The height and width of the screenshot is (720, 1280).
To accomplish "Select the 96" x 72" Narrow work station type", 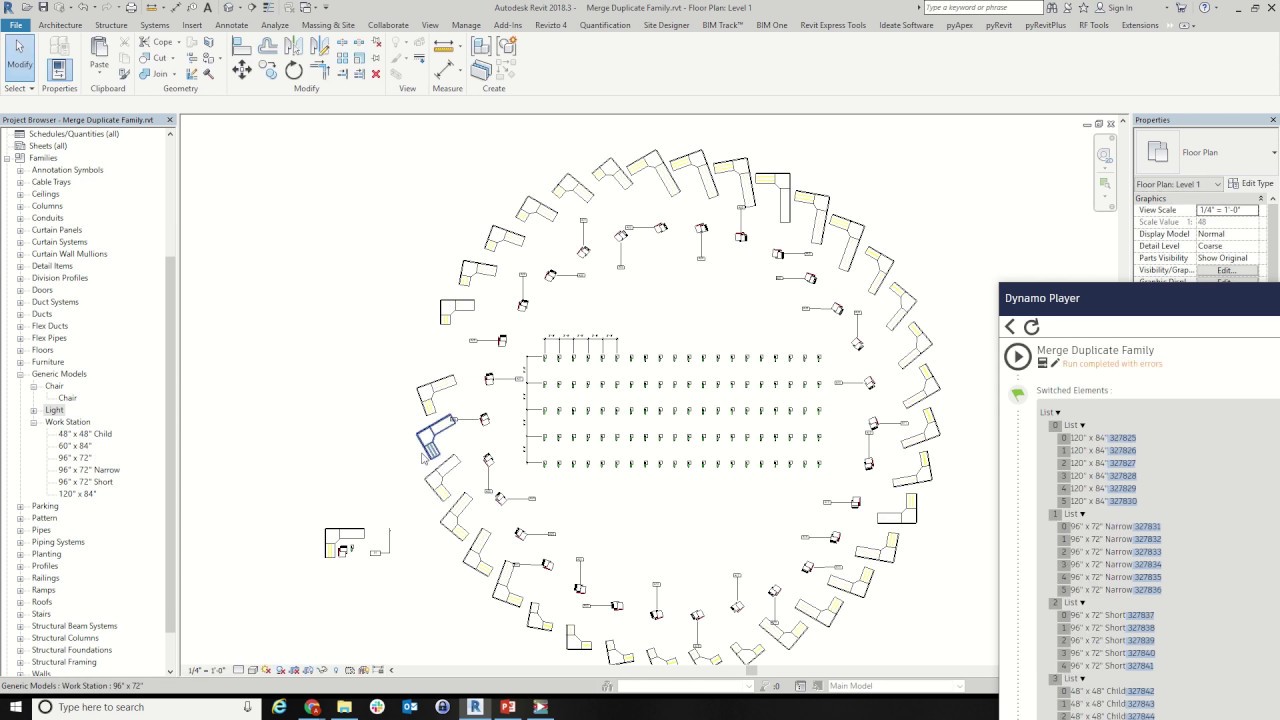I will [89, 470].
